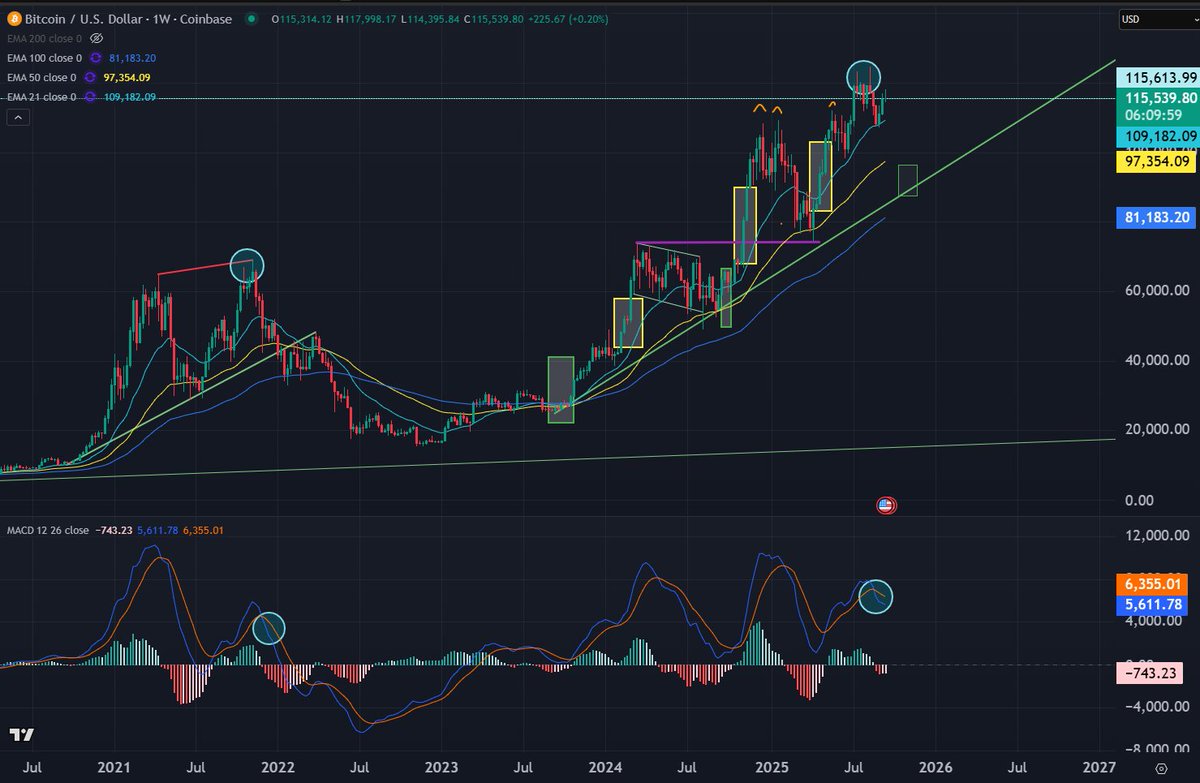Click 2026 on the time axis

point(934,768)
